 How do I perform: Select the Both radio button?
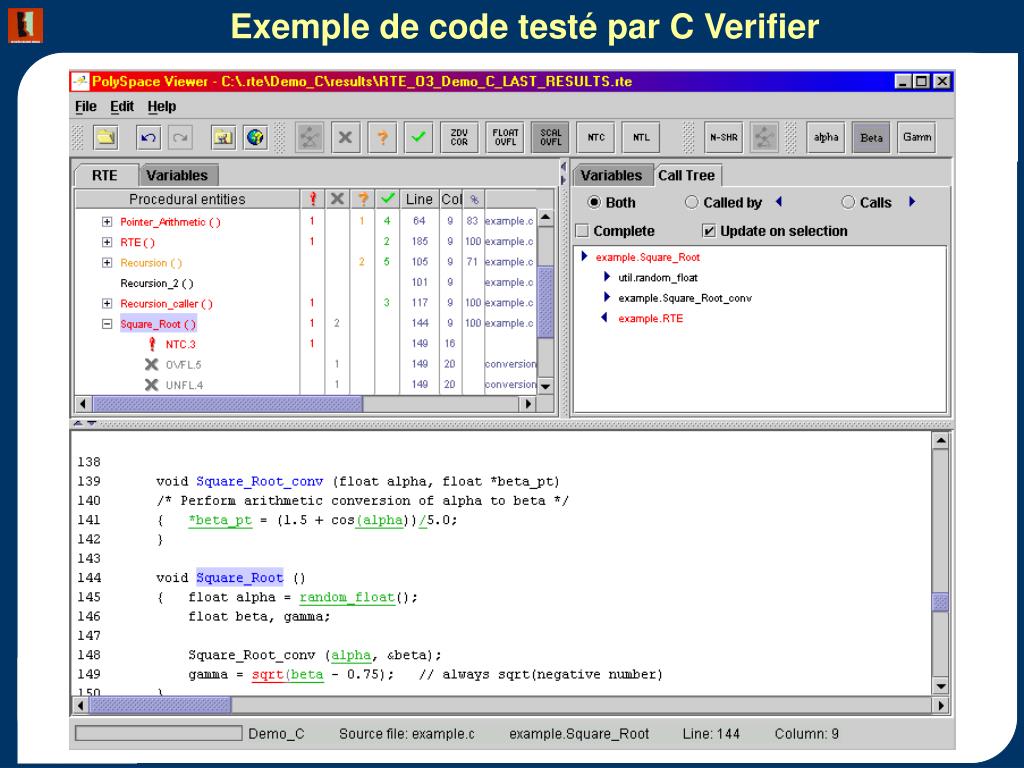pyautogui.click(x=594, y=202)
